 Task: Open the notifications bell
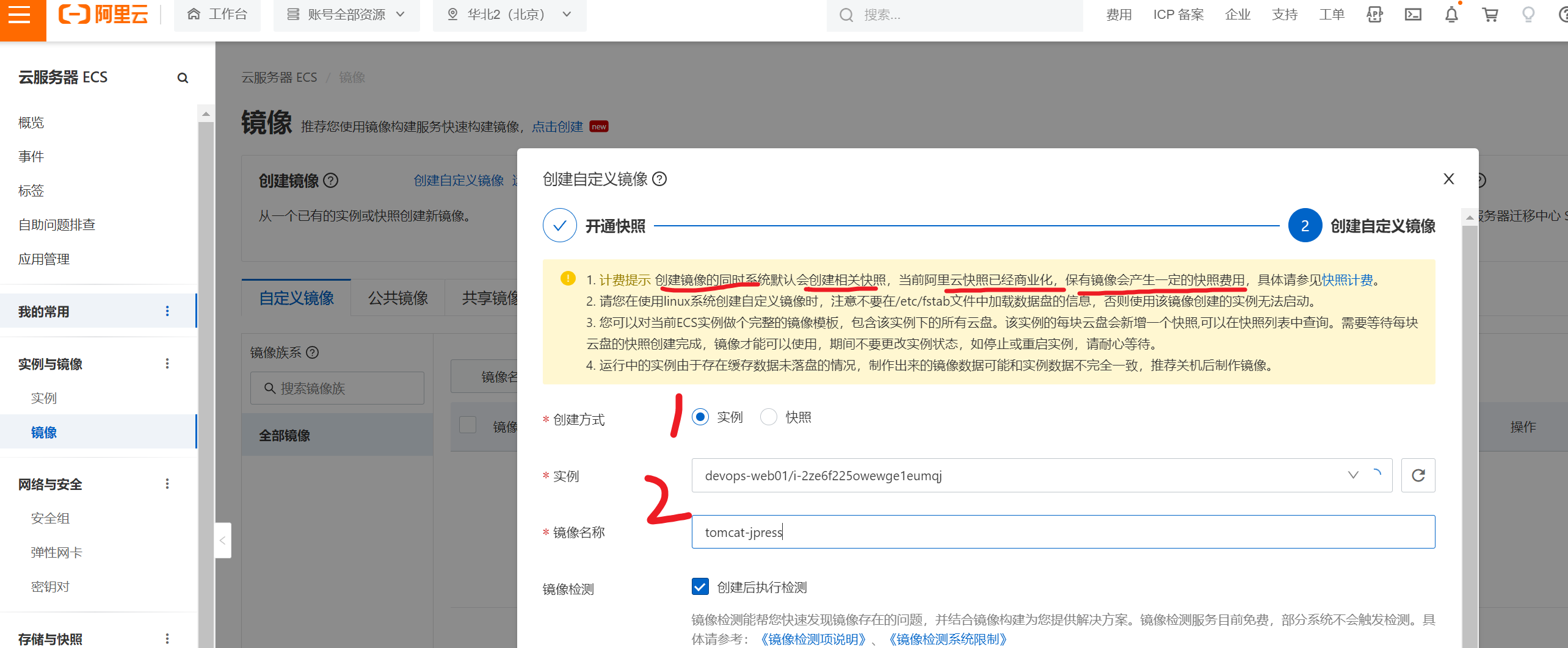(x=1451, y=15)
